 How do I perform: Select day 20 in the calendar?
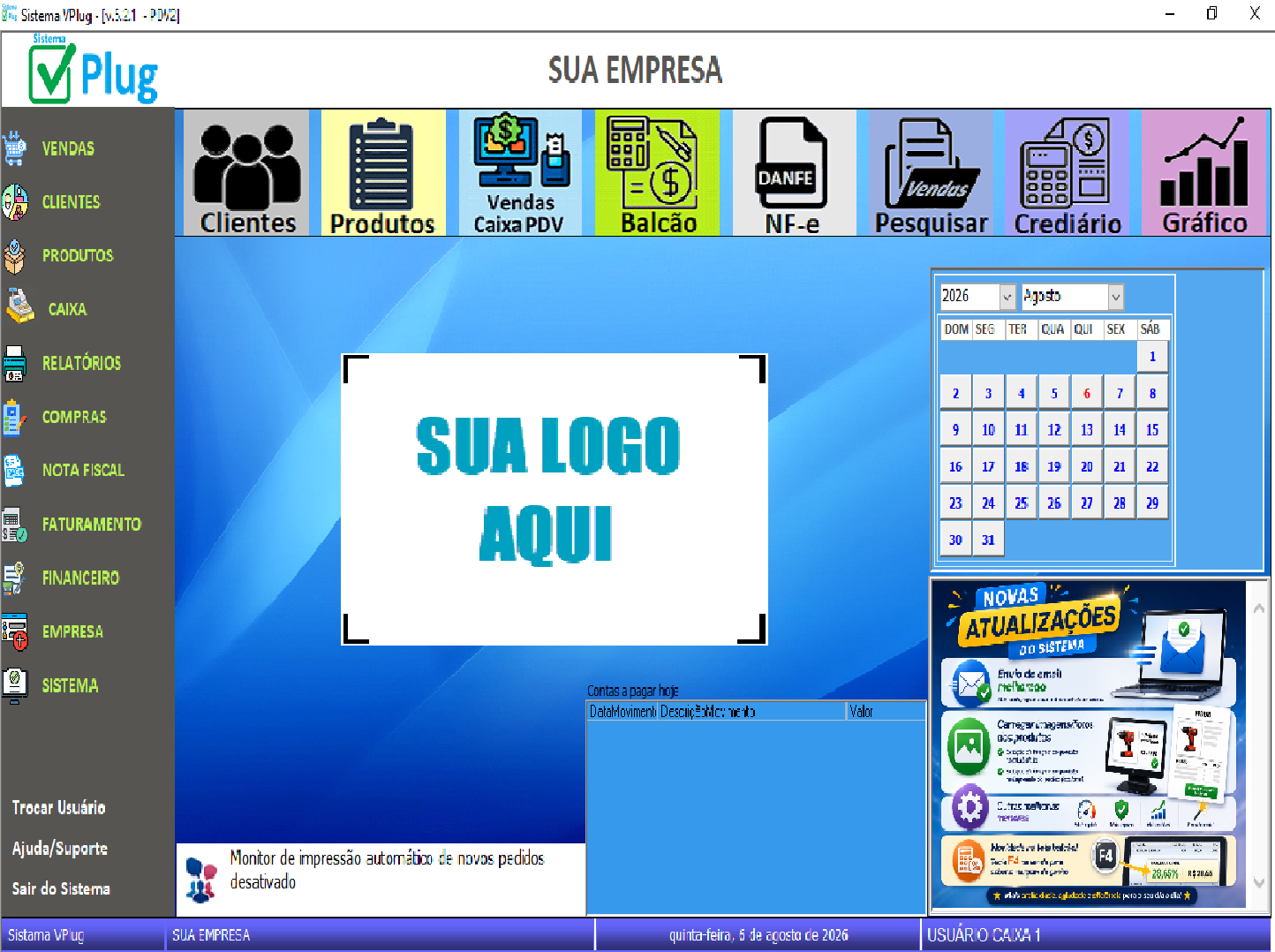pos(1087,467)
